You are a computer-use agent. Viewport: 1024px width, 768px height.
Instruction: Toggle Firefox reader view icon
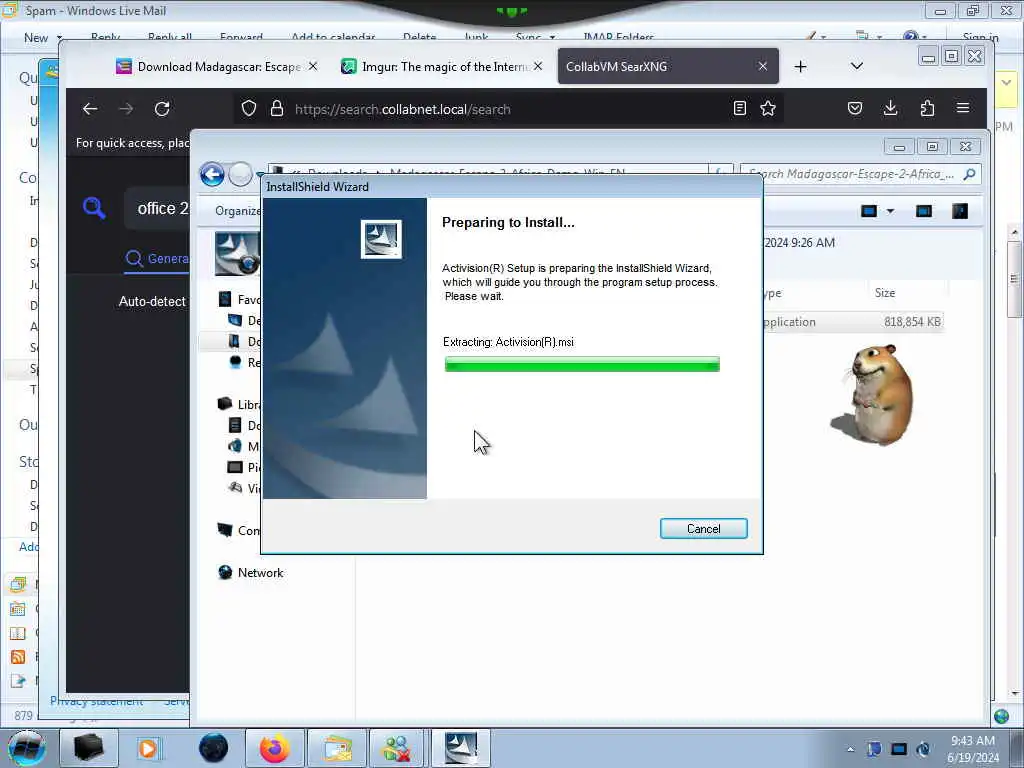pyautogui.click(x=739, y=108)
